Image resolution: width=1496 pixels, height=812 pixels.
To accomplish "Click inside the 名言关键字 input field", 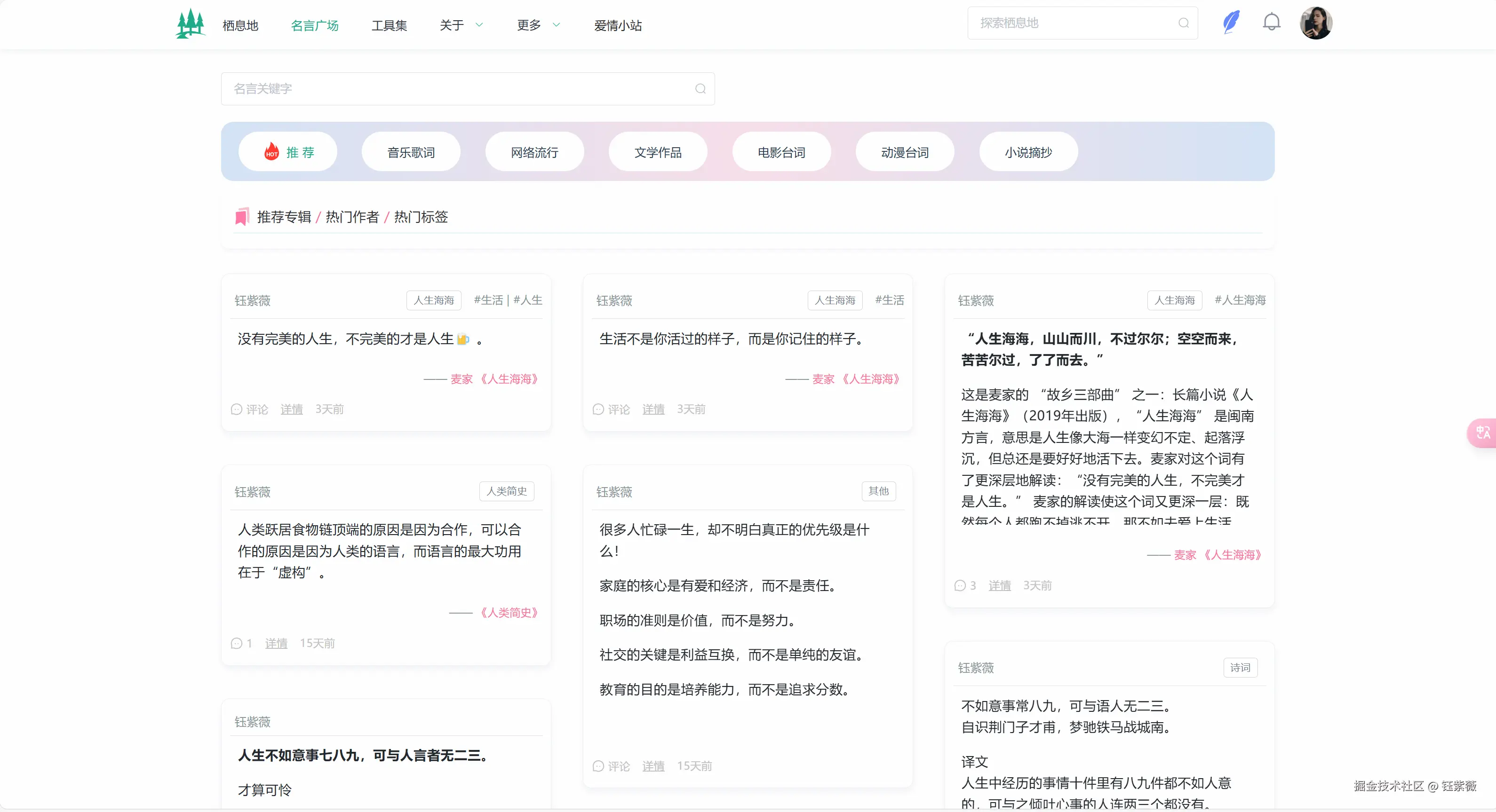I will (x=406, y=89).
